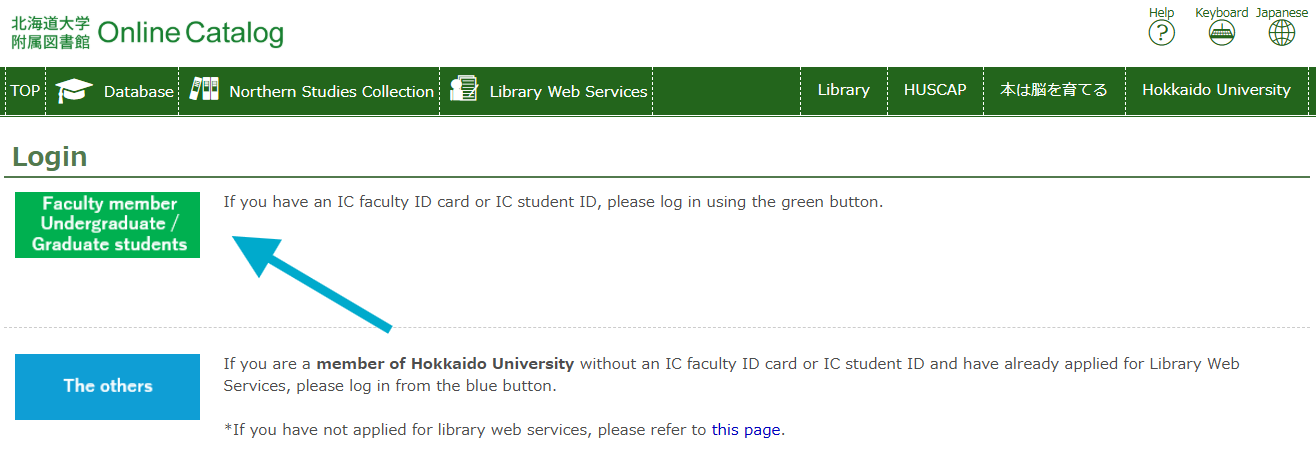Viewport: 1316px width, 472px height.
Task: Click the Hokkaido University Library kanji logo
Action: coord(50,33)
